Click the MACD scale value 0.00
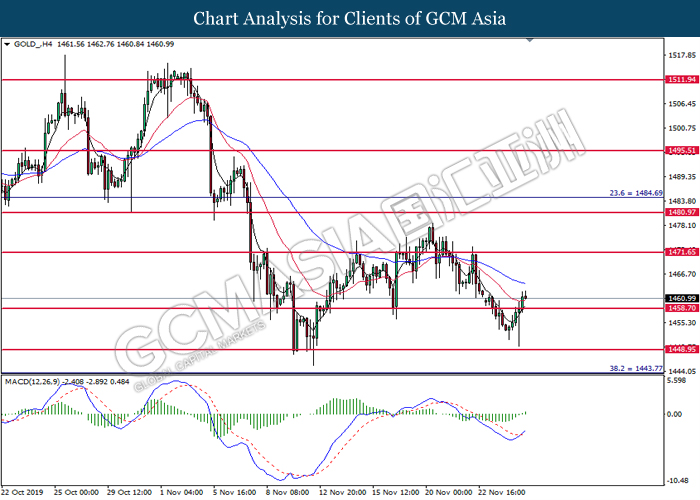Image resolution: width=700 pixels, height=500 pixels. pos(675,414)
